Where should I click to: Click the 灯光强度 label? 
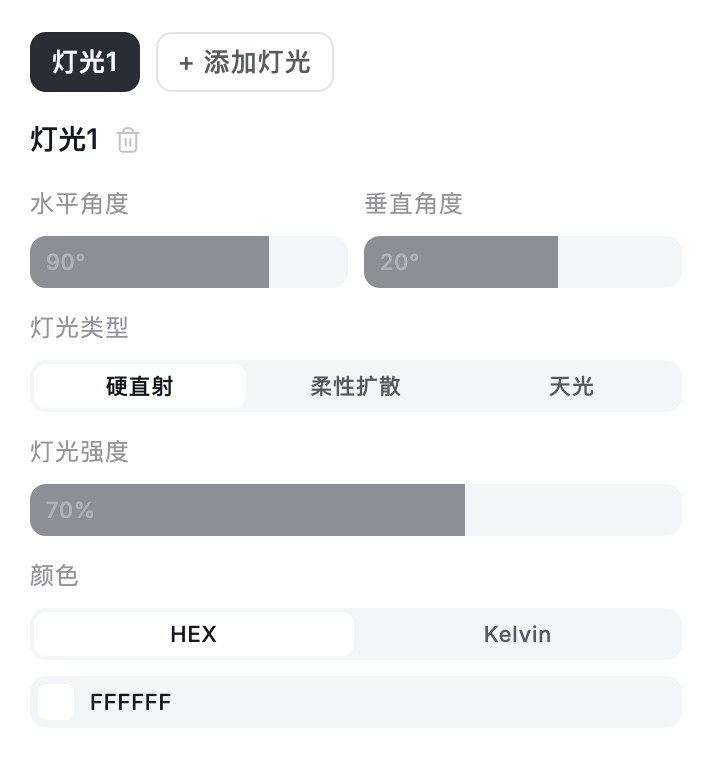point(80,451)
